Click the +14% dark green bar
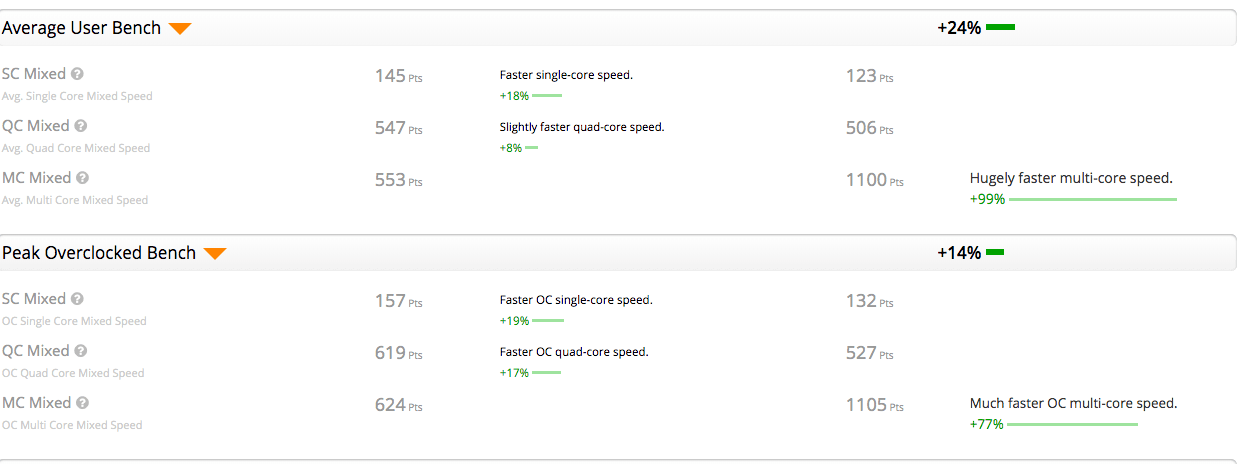This screenshot has width=1240, height=464. (x=995, y=253)
